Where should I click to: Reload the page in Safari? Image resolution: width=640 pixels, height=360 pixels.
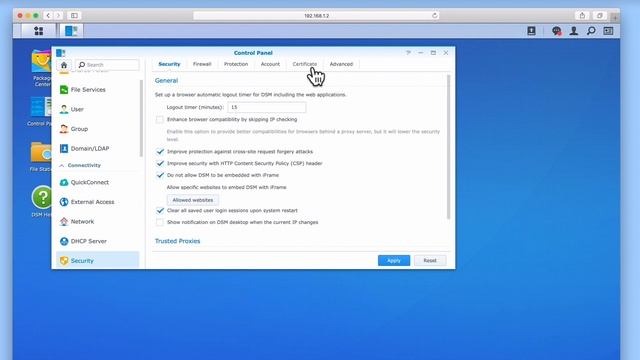coord(435,16)
